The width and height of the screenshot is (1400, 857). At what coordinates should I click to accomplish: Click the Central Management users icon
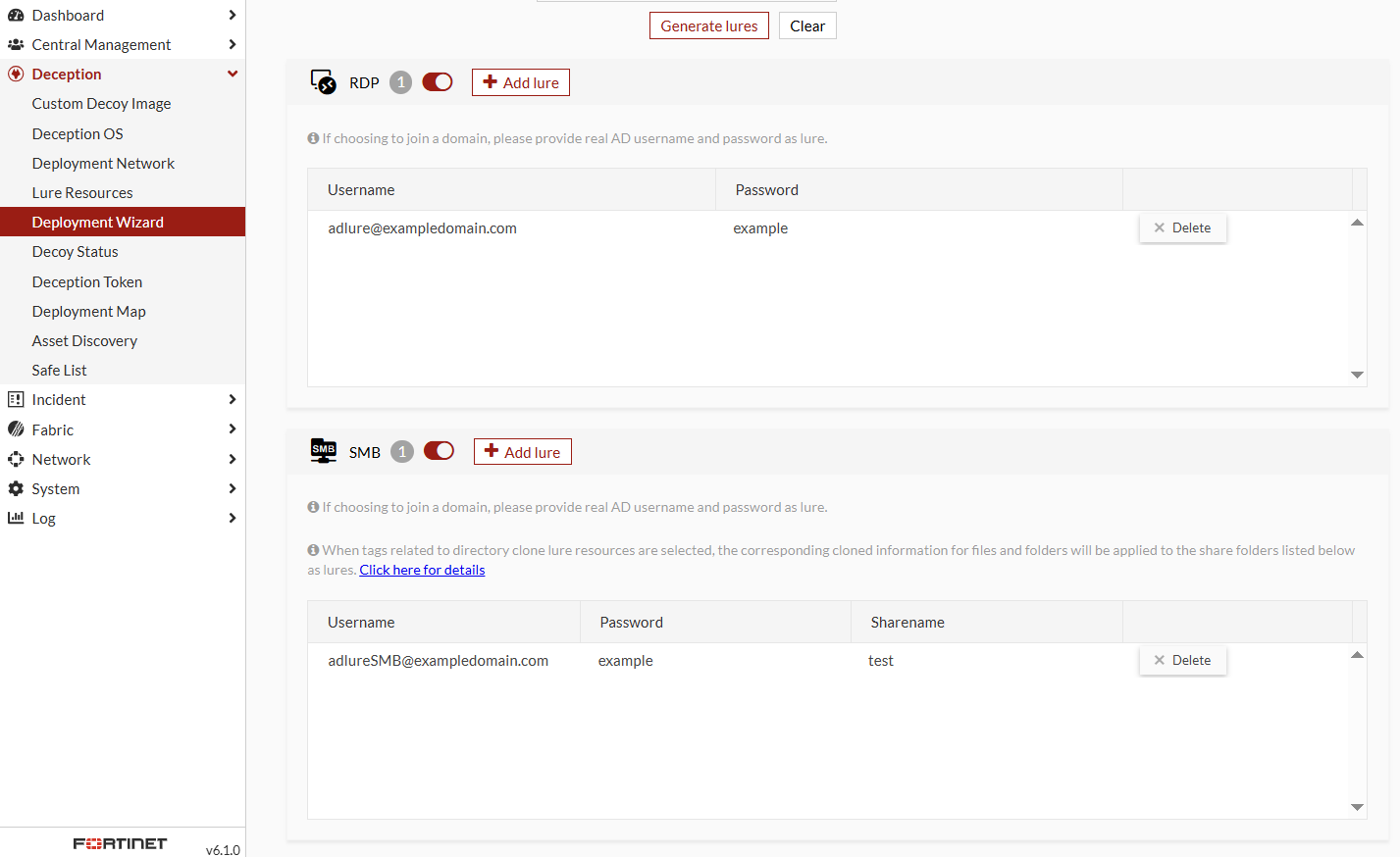tap(16, 44)
